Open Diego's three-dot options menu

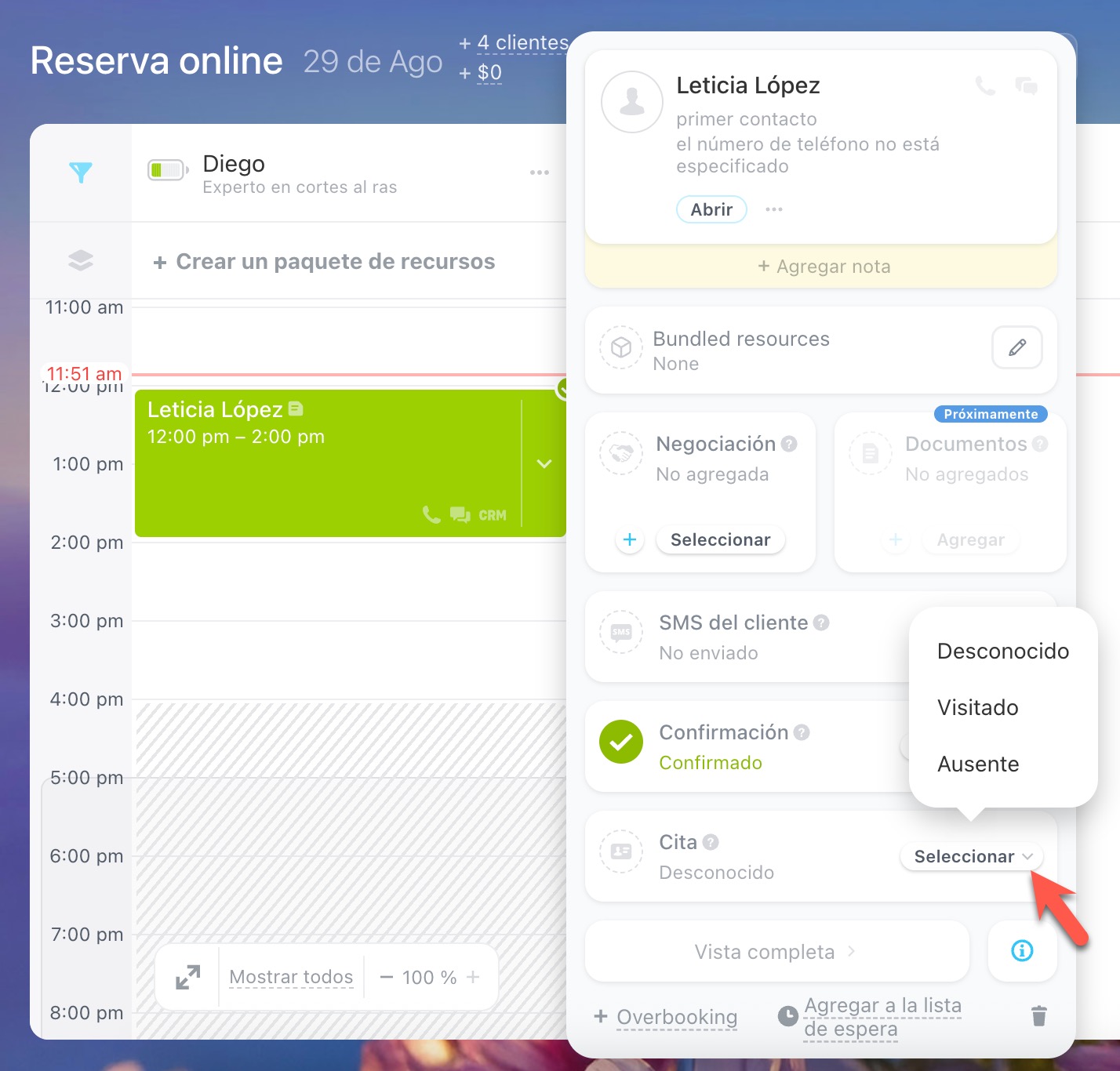pos(540,172)
